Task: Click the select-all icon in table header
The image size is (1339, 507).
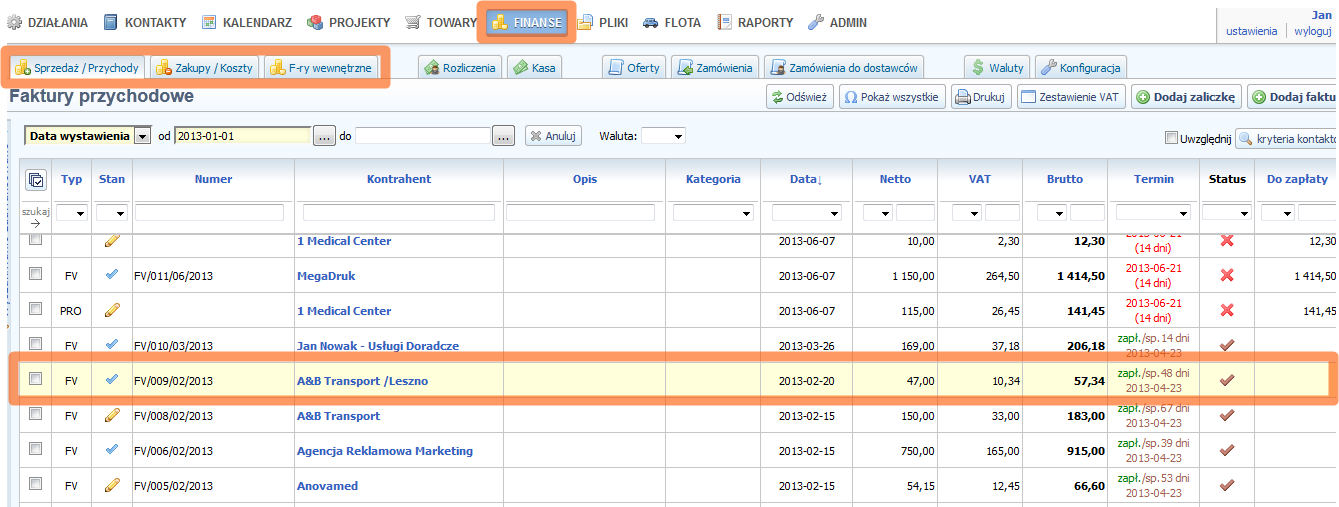Action: 36,180
